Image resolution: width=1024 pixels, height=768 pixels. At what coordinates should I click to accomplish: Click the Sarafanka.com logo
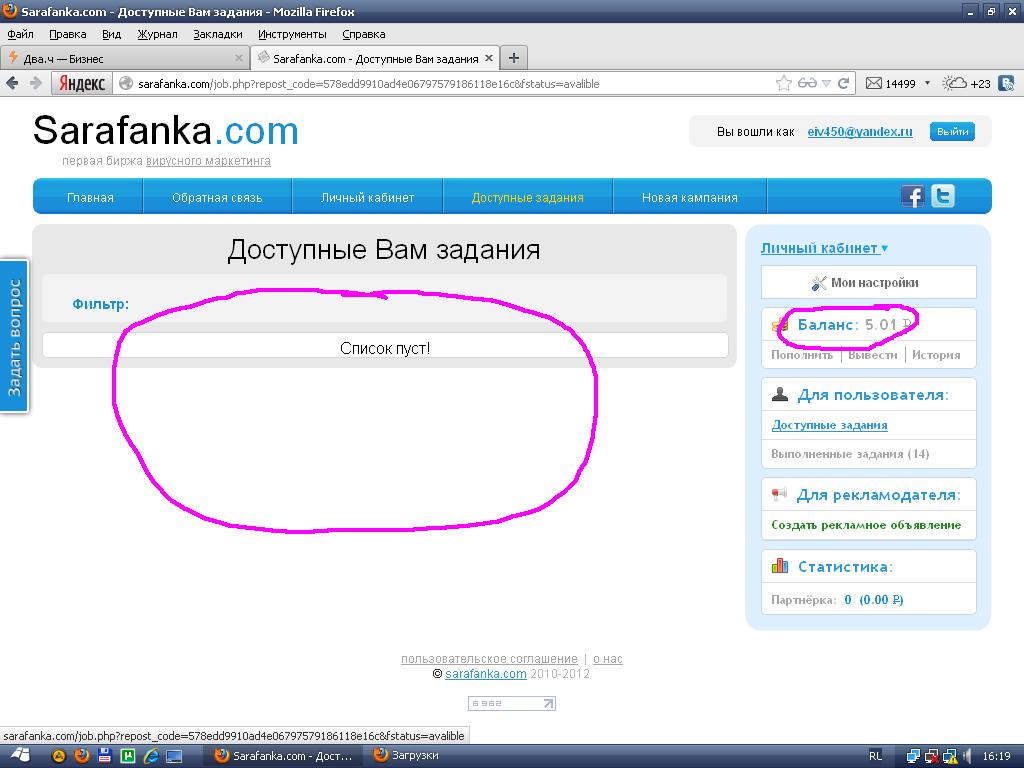(166, 131)
